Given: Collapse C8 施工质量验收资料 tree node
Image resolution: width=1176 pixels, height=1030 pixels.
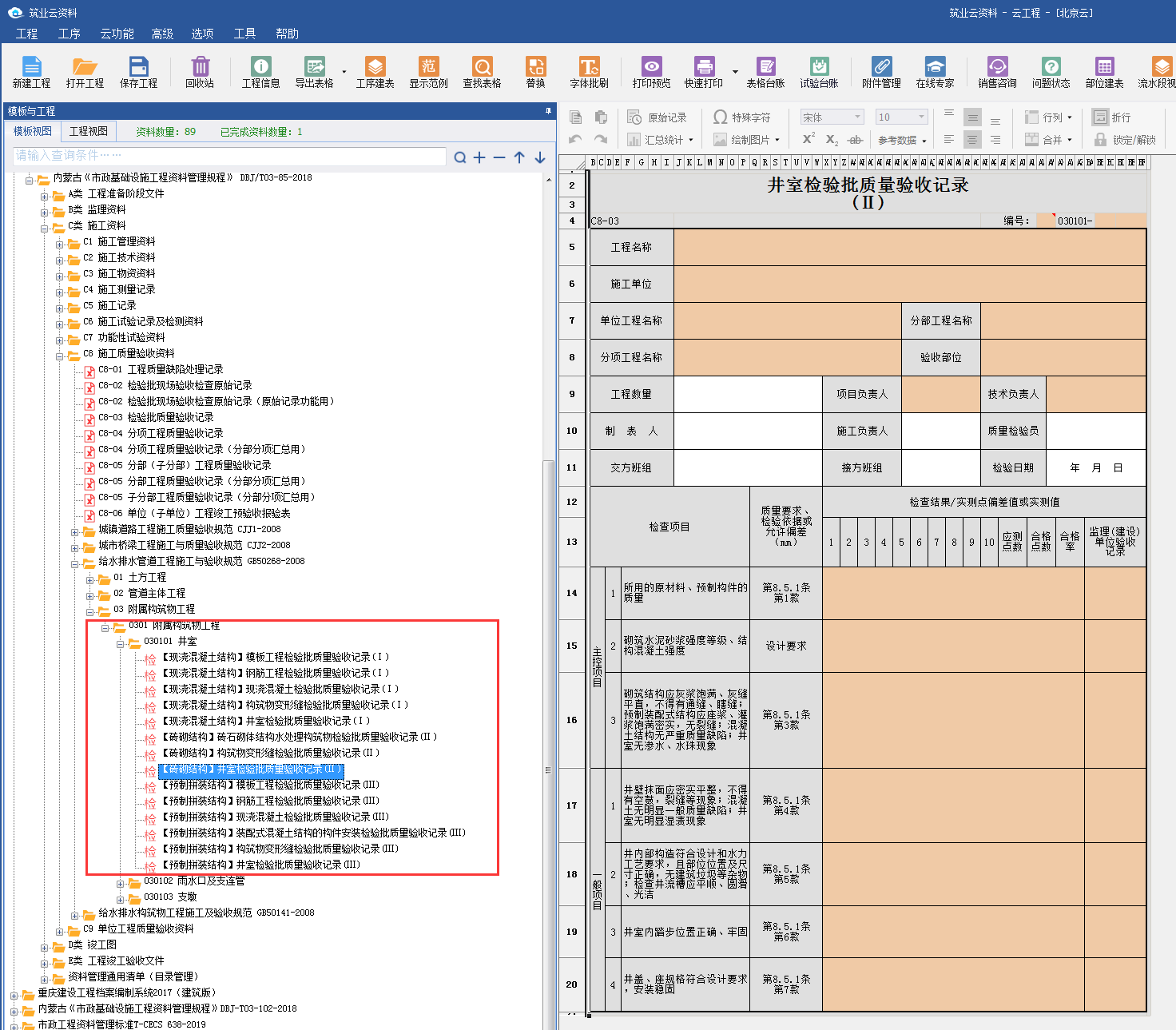Looking at the screenshot, I should tap(60, 356).
